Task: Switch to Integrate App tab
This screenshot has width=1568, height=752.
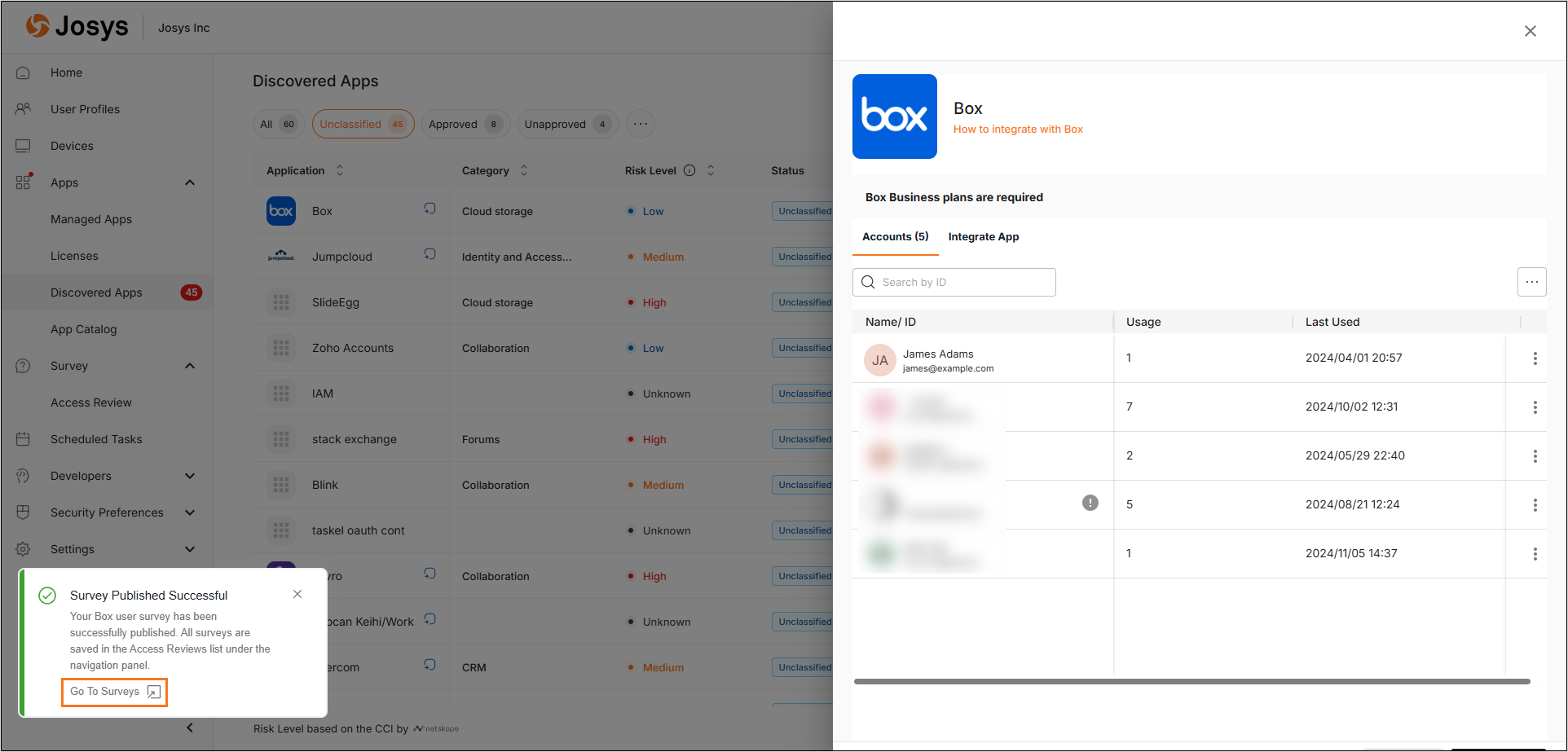Action: (x=983, y=236)
